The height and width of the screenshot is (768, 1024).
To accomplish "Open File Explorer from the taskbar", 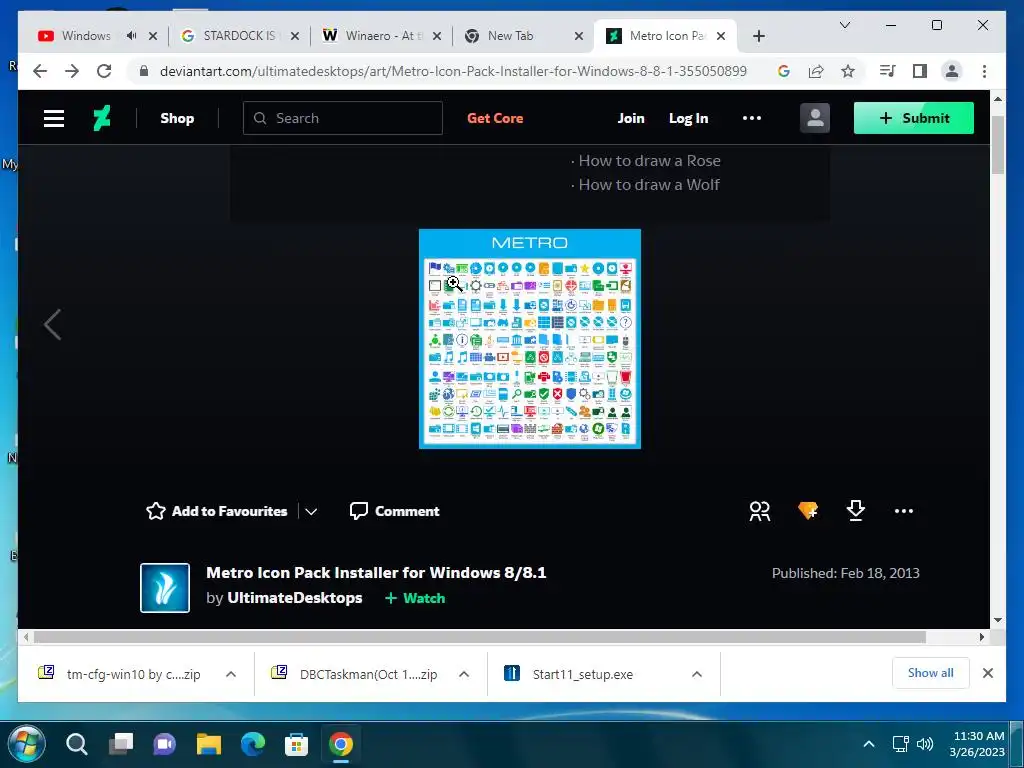I will coord(209,743).
